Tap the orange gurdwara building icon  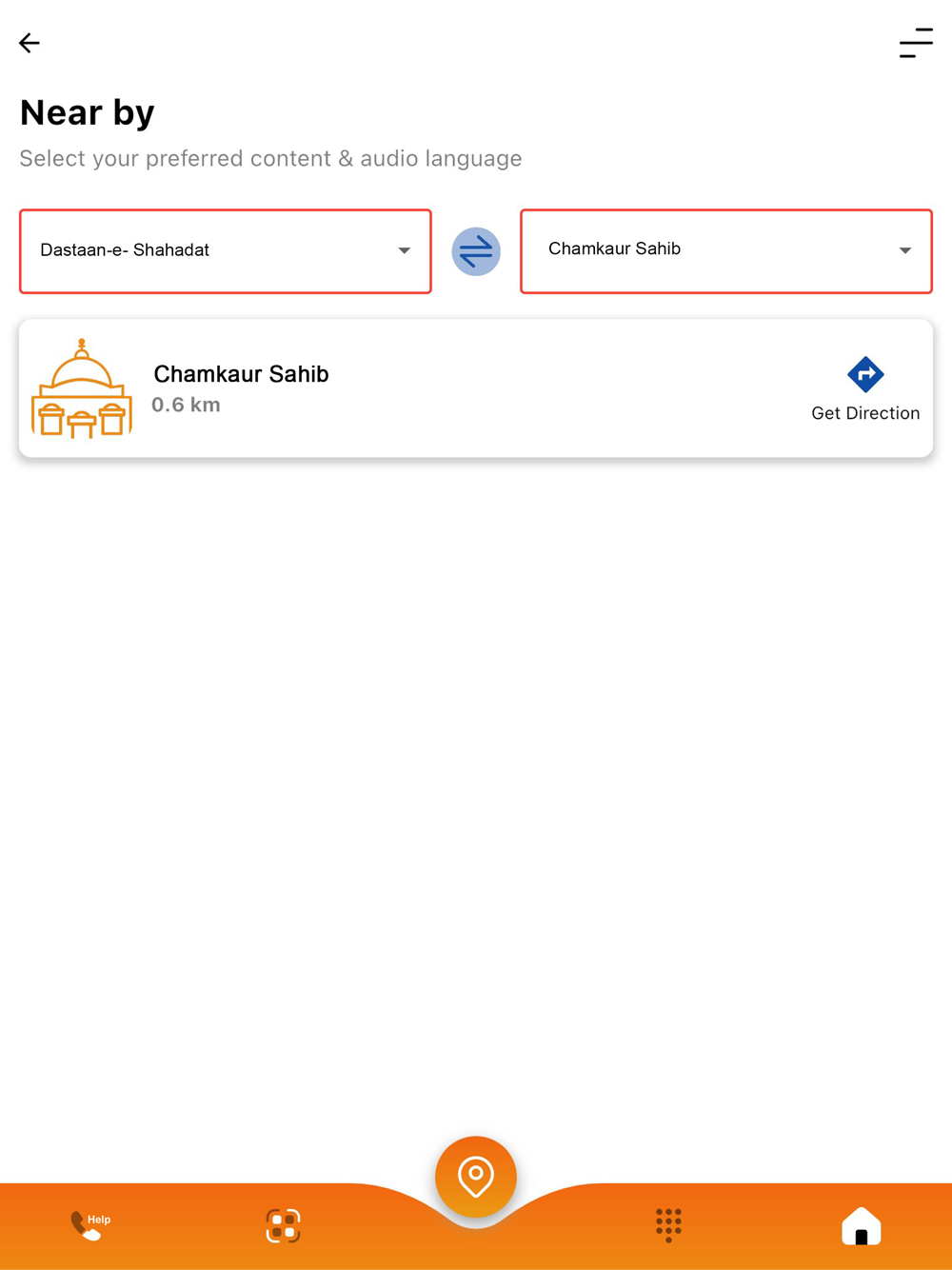point(82,388)
